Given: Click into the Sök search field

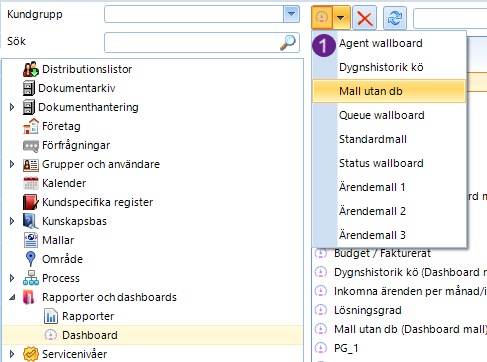Looking at the screenshot, I should [192, 42].
